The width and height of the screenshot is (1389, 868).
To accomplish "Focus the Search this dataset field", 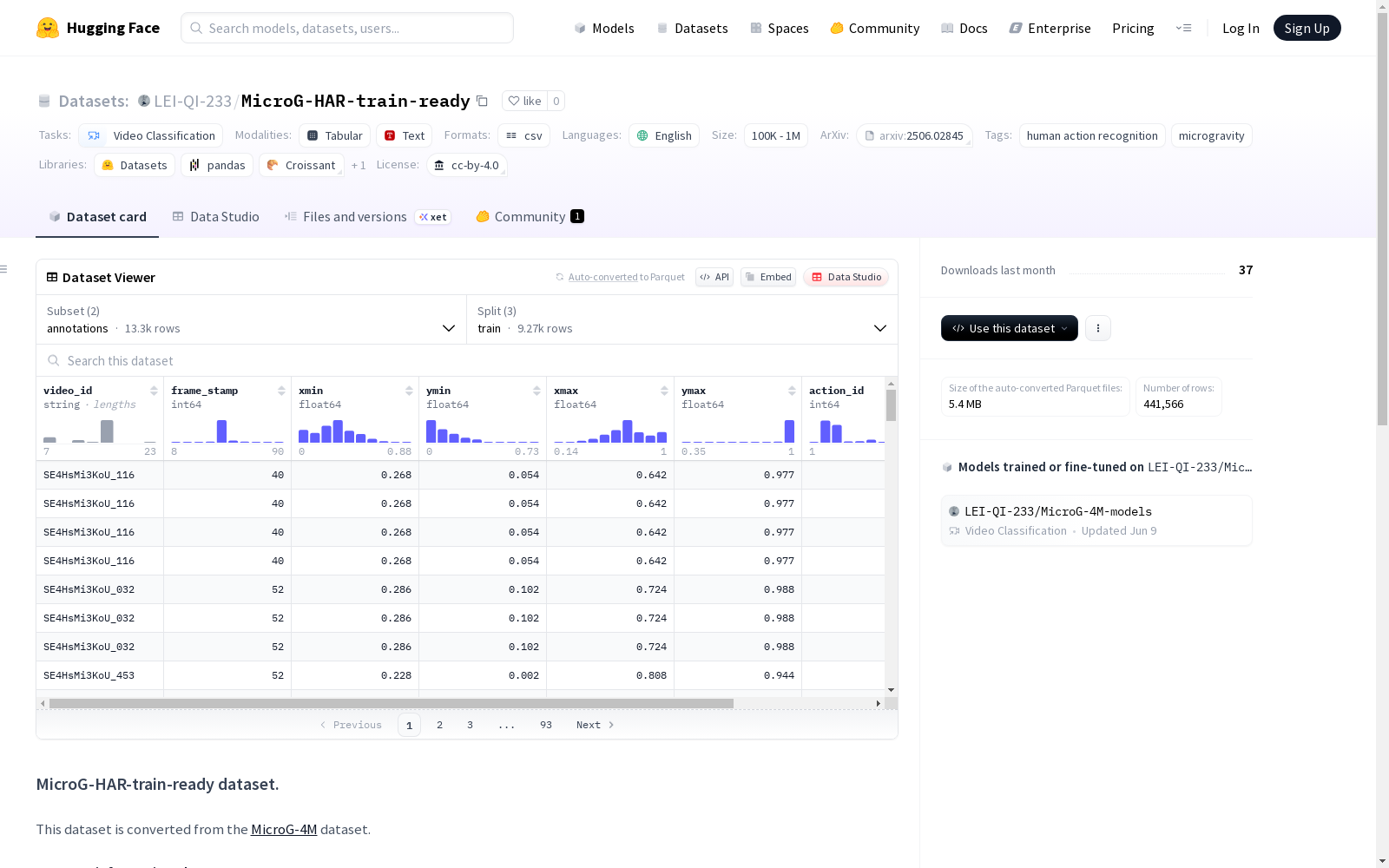I will click(467, 360).
